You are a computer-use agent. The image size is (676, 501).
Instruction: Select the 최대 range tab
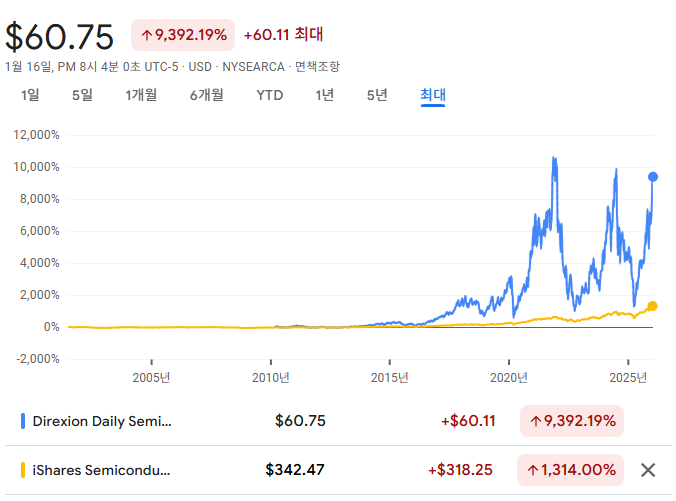(x=432, y=95)
